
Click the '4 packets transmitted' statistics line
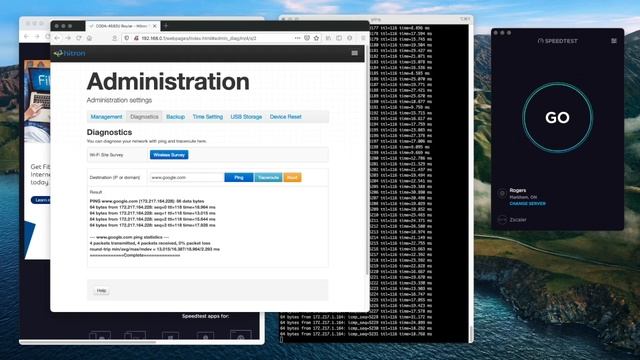click(150, 243)
